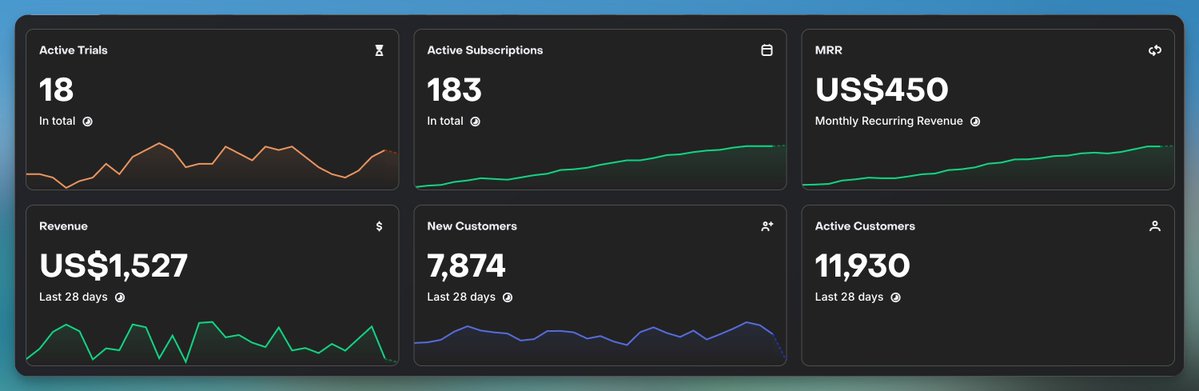1199x391 pixels.
Task: Click the Revenue card title
Action: (x=63, y=226)
